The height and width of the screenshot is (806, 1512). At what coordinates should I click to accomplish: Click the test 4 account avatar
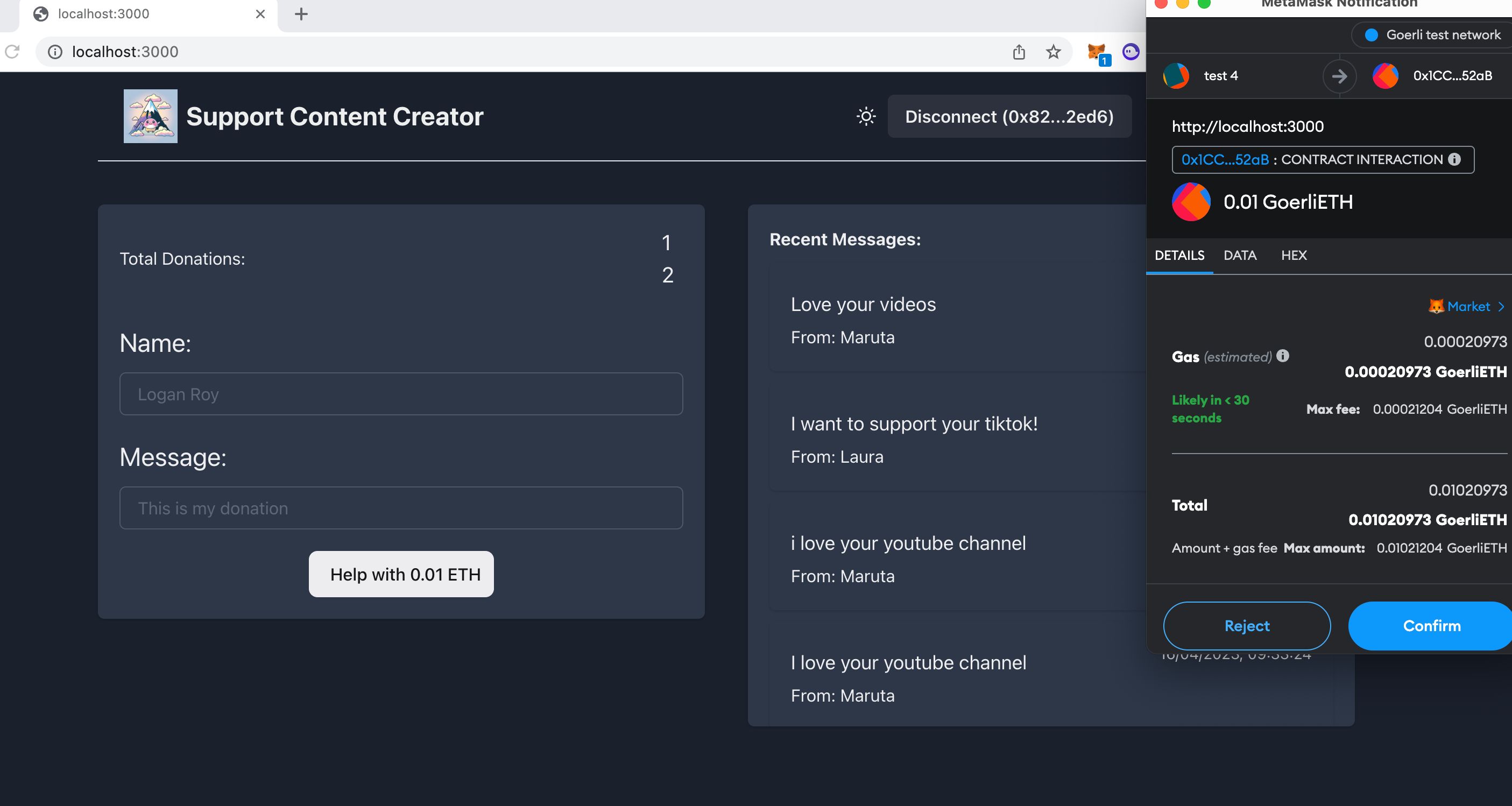(x=1176, y=76)
